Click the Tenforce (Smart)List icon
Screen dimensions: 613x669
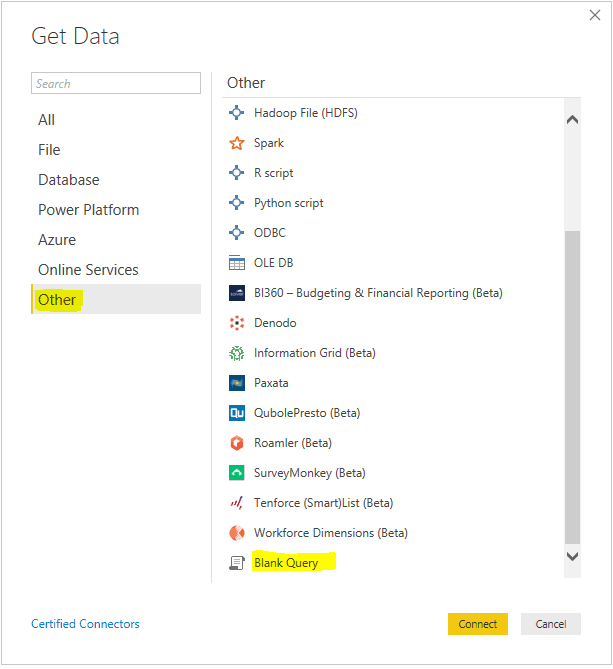[236, 503]
